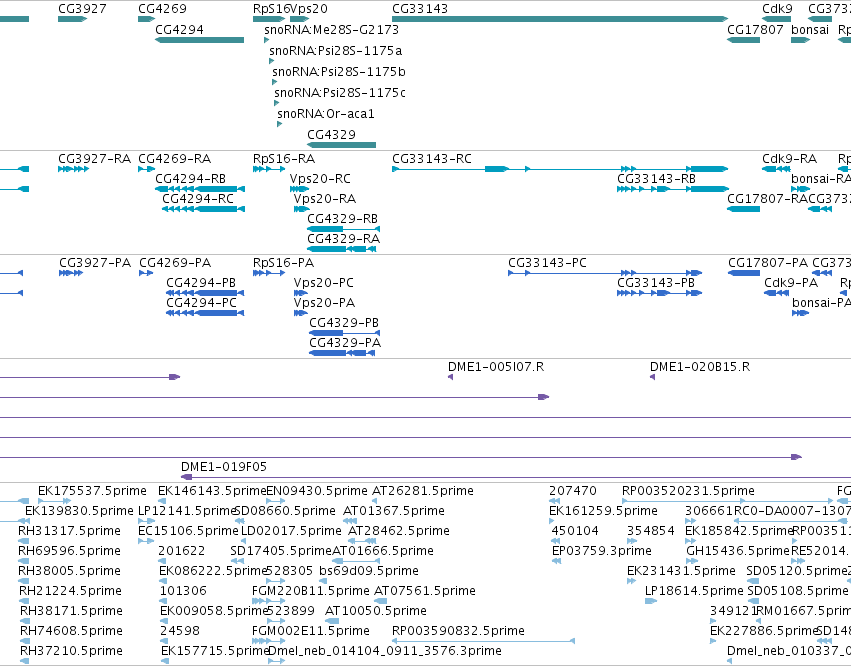This screenshot has width=851, height=666.
Task: Click the RpS16 gene label
Action: pos(271,9)
